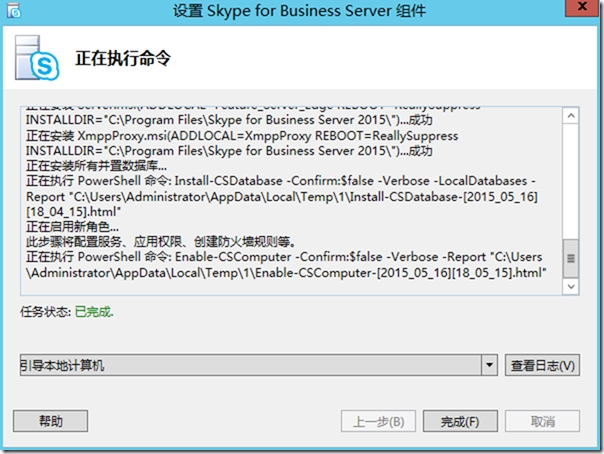Screen dimensions: 604x454
Task: Close the Skype for Business setup window
Action: coord(582,7)
